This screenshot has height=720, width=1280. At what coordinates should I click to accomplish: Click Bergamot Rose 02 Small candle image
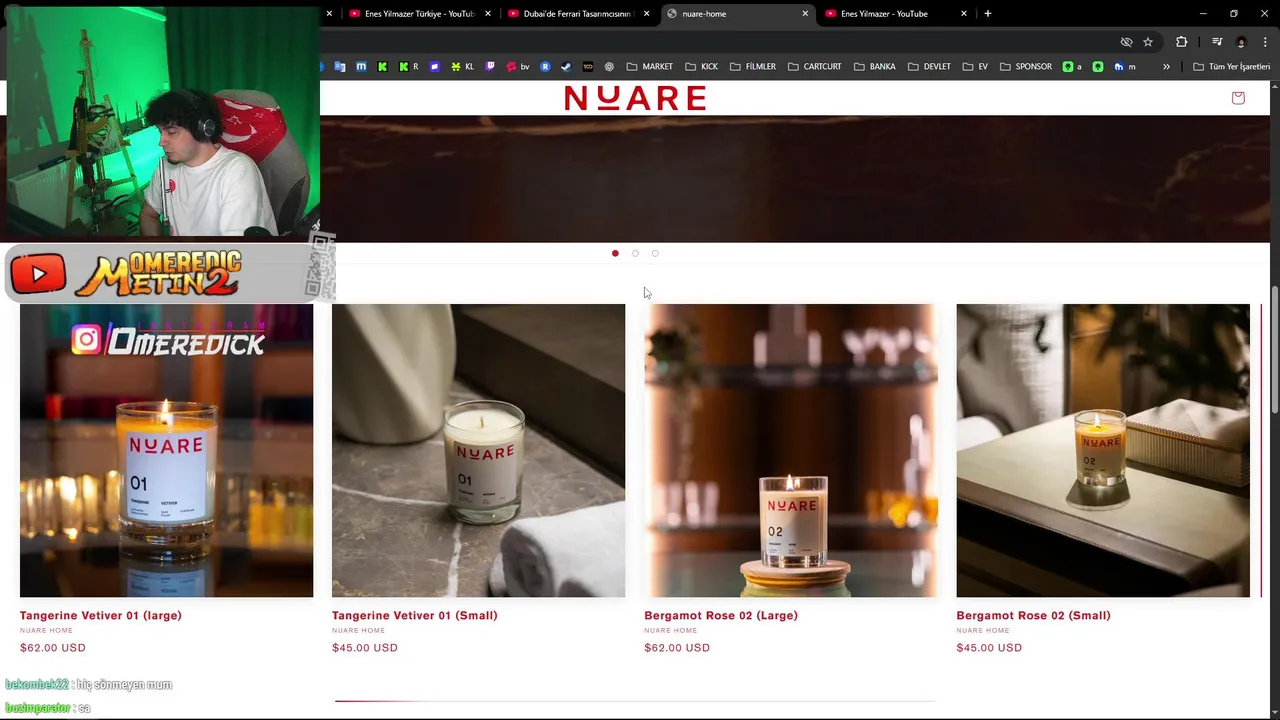tap(1103, 450)
